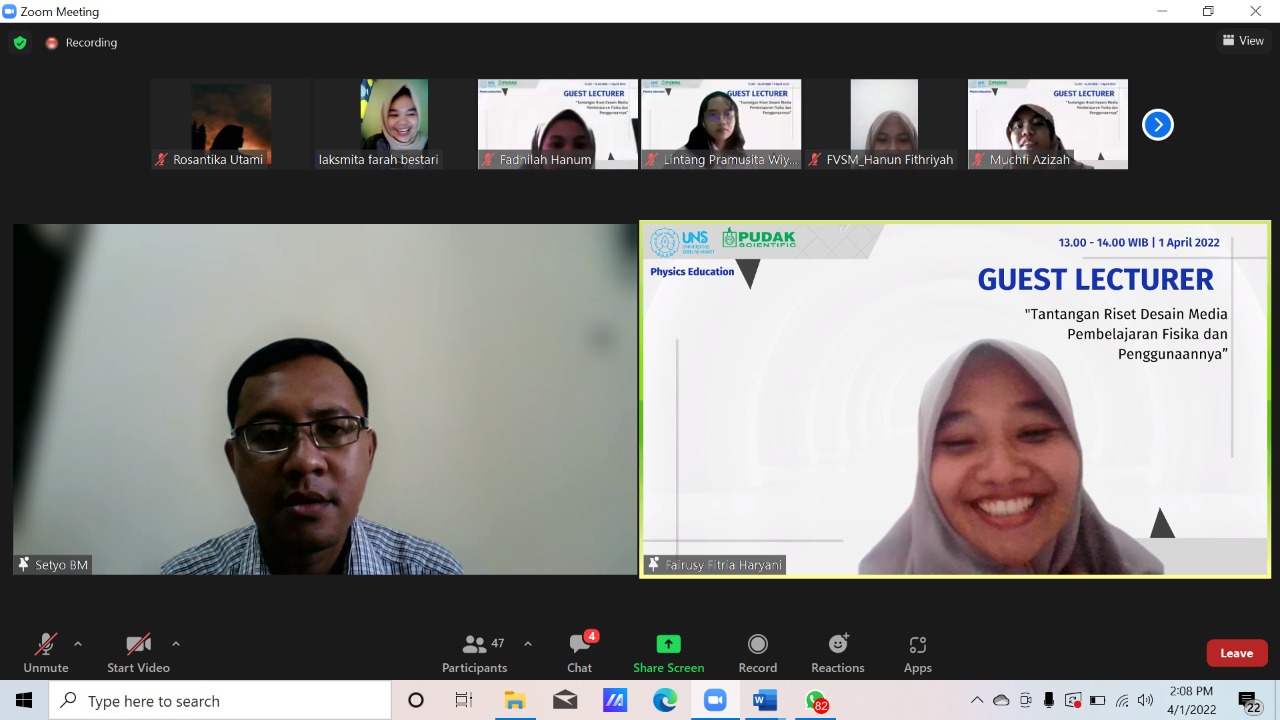Open the Chat panel
1280x720 pixels.
coord(579,652)
